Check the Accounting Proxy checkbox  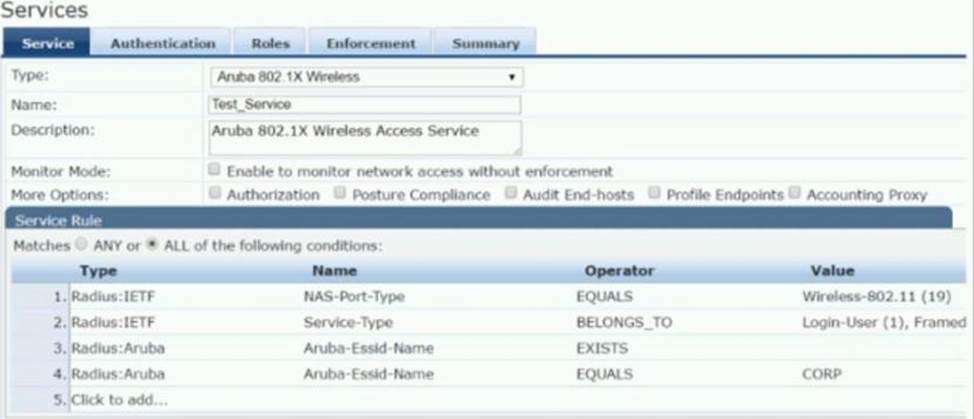pyautogui.click(x=795, y=193)
